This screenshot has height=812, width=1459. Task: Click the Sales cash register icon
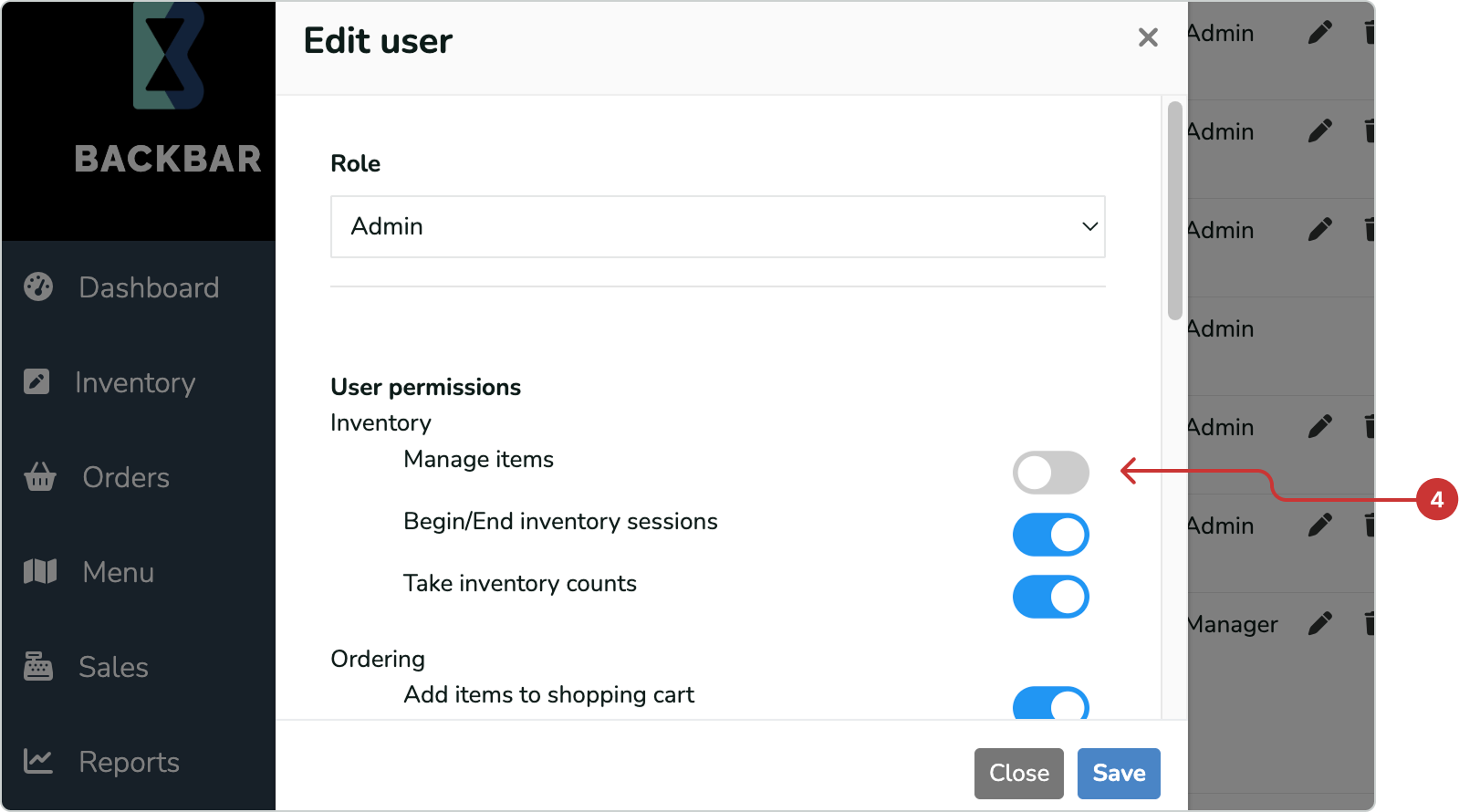point(38,666)
